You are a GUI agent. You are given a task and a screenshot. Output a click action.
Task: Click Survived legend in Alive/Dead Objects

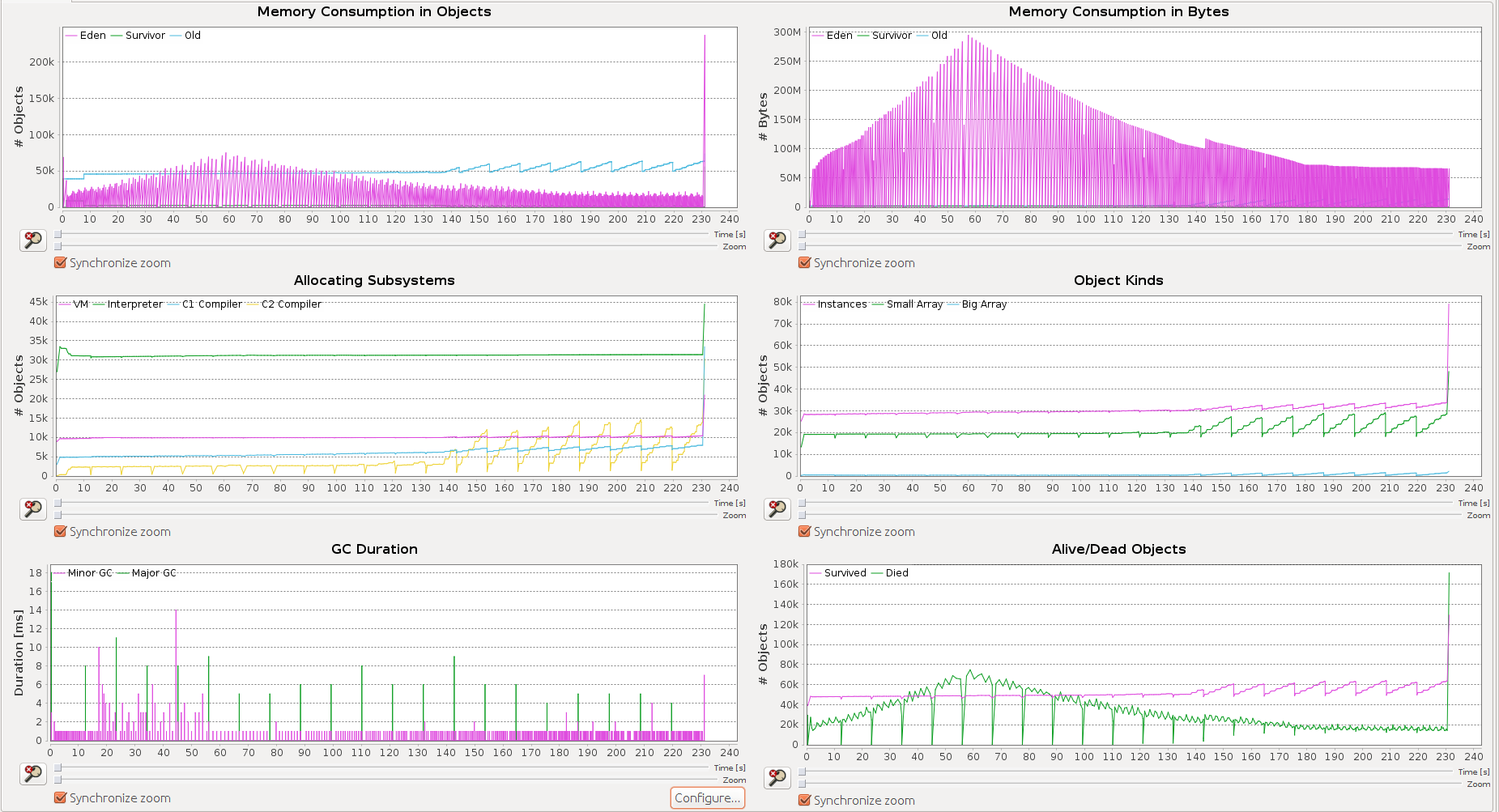pyautogui.click(x=838, y=573)
